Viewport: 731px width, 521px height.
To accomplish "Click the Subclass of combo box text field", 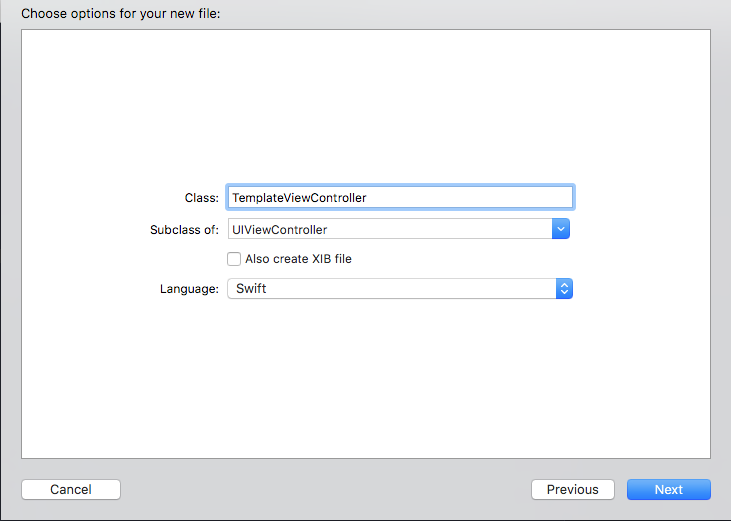I will pos(390,229).
